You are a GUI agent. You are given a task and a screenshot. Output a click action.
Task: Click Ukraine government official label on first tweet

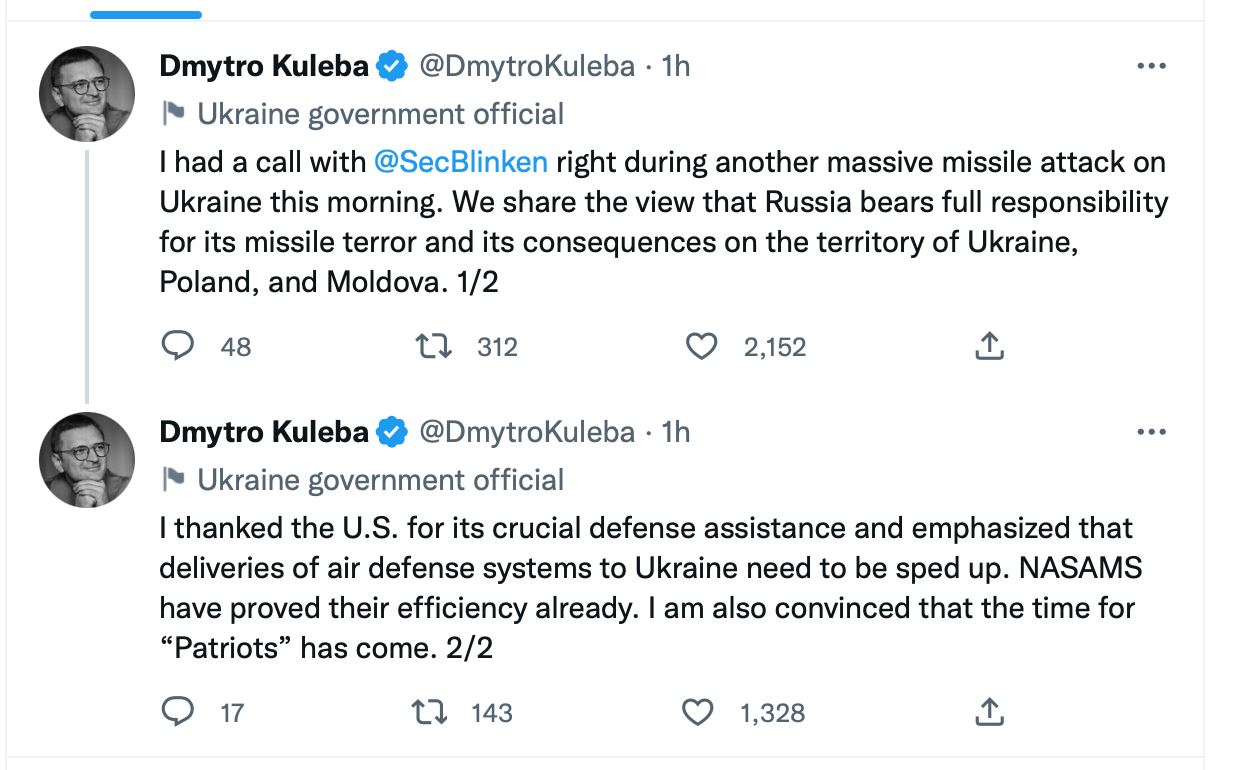(x=380, y=114)
